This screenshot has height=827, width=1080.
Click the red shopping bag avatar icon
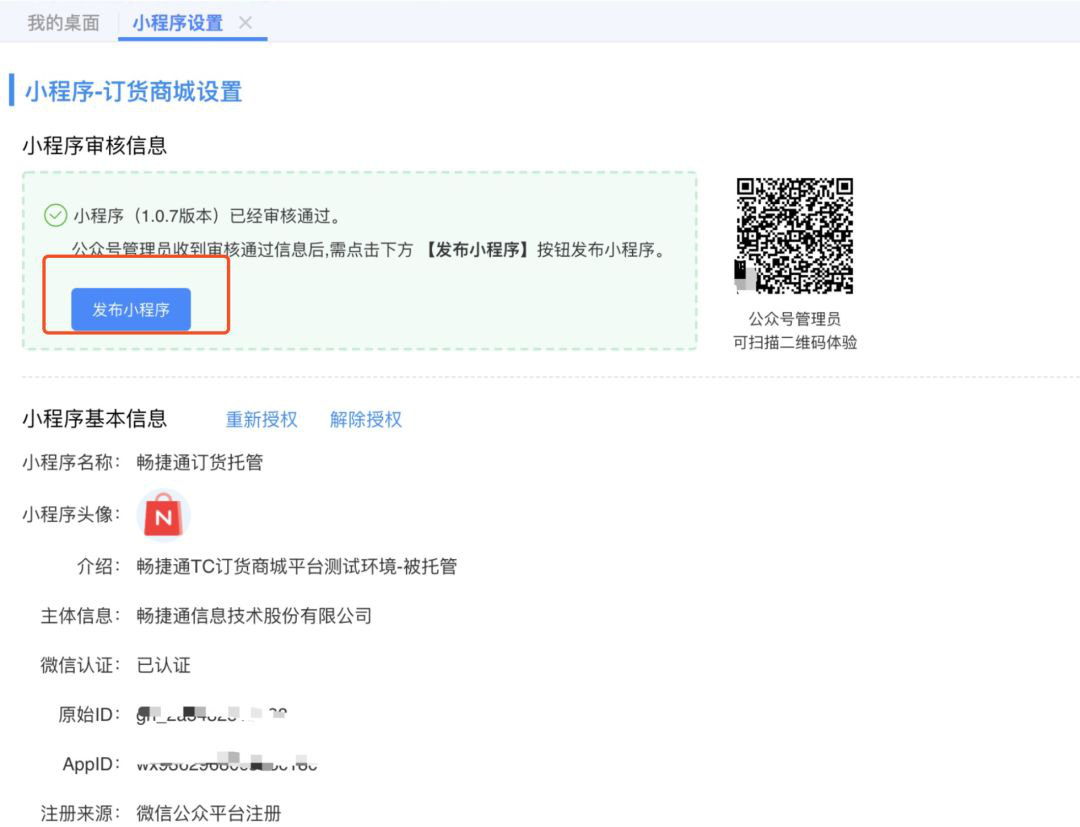tap(163, 514)
